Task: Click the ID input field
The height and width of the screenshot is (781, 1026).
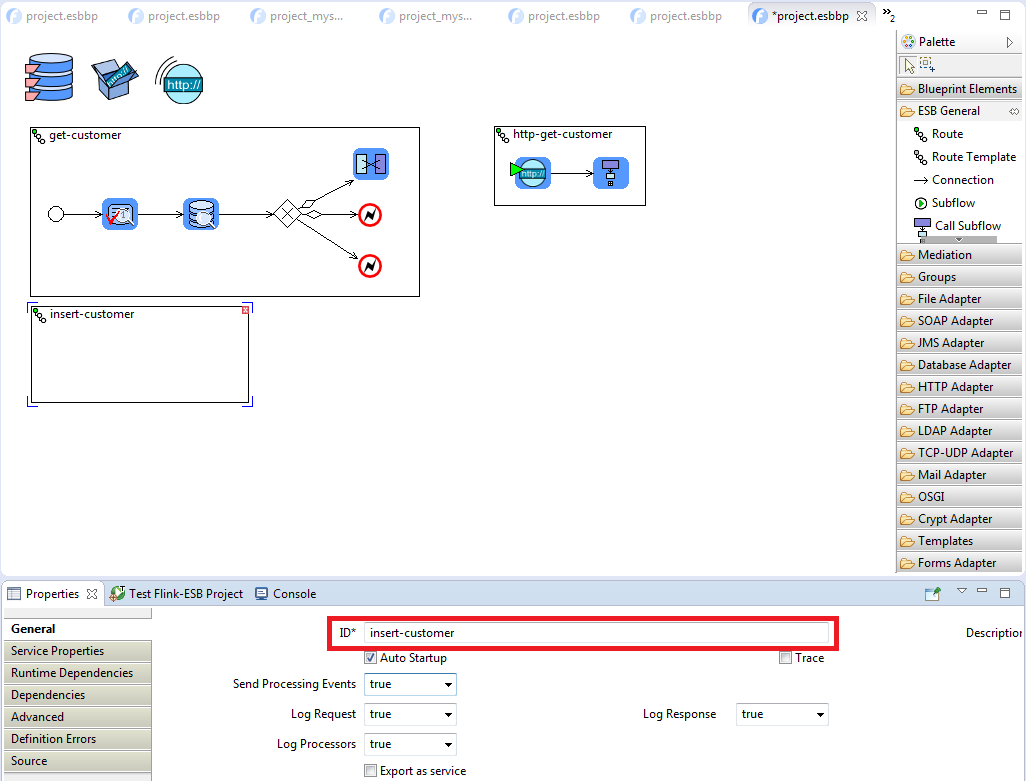Action: click(x=597, y=633)
